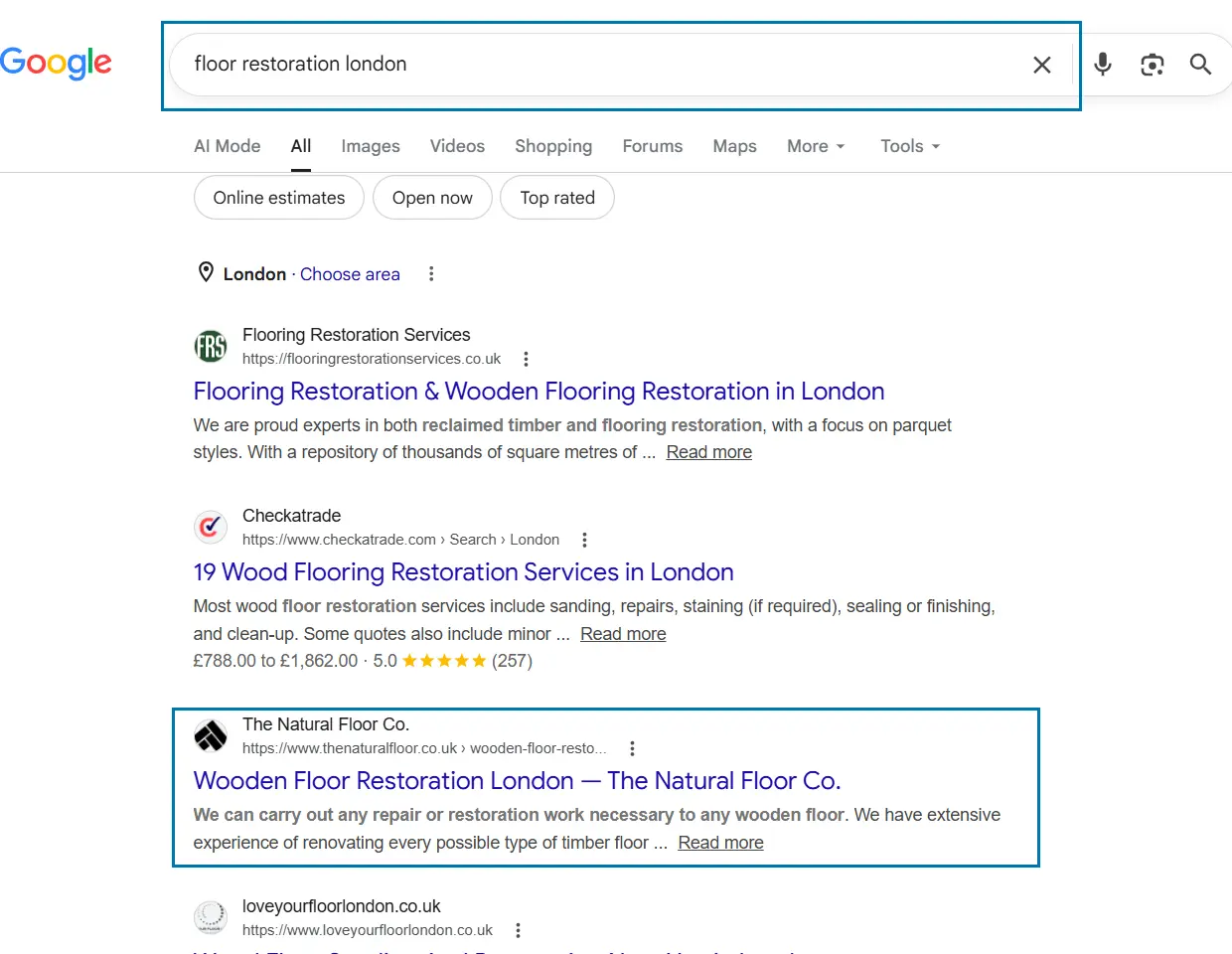The width and height of the screenshot is (1232, 954).
Task: Open Wooden Floor Restoration London result title
Action: 517,781
